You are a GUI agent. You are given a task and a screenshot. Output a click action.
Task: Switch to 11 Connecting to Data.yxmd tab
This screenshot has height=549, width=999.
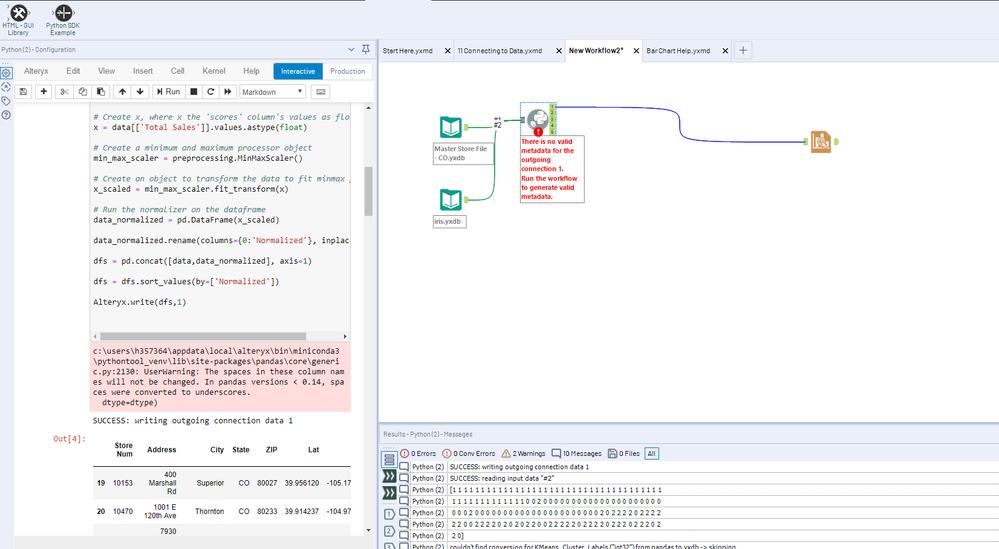click(500, 51)
